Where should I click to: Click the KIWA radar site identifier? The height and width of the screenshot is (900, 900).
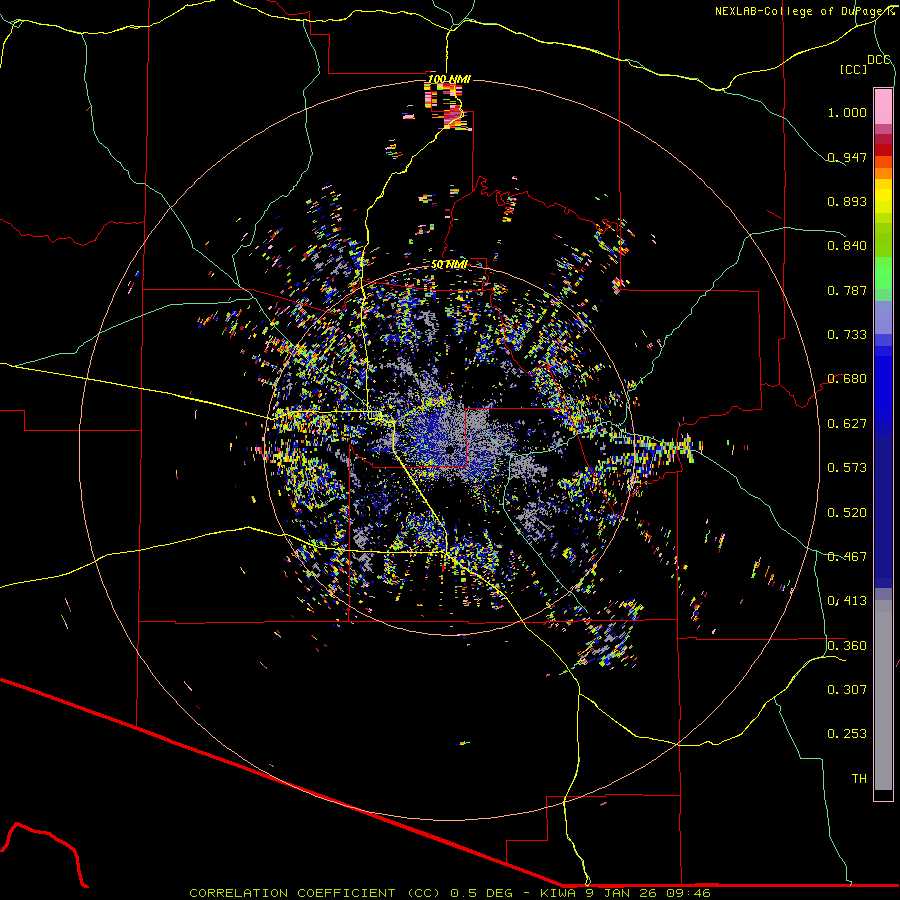[558, 893]
